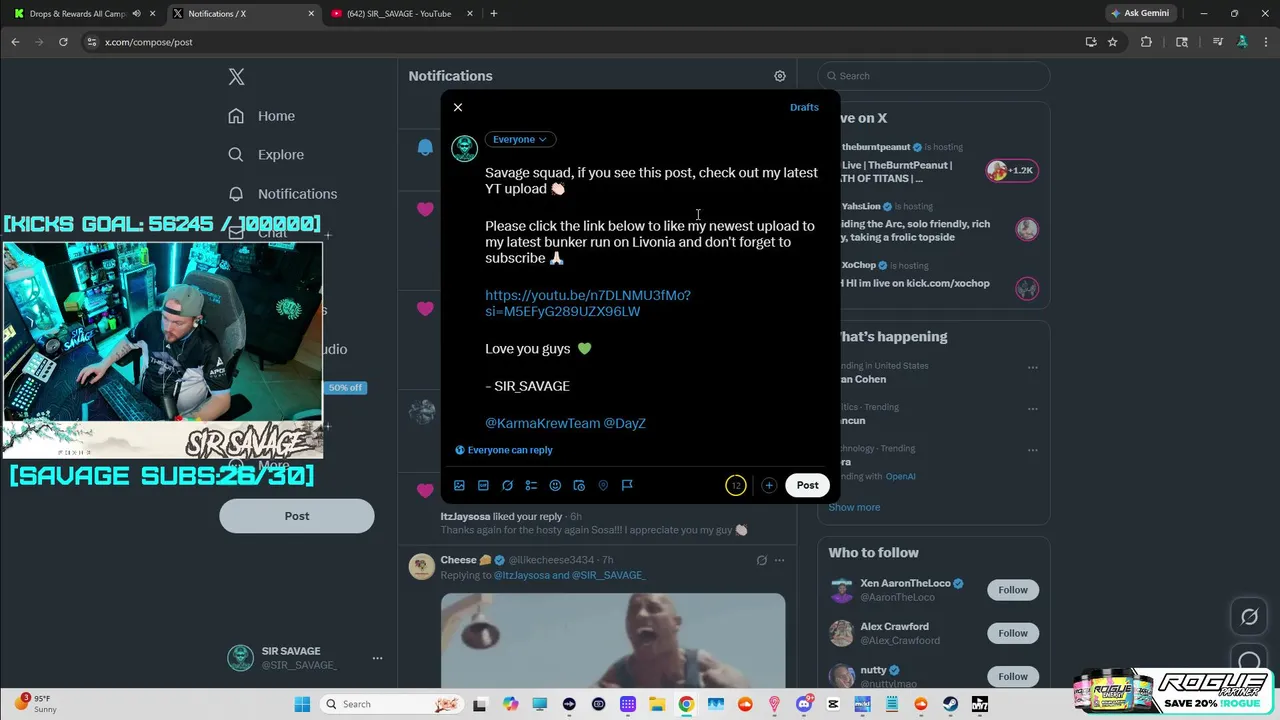Image resolution: width=1280 pixels, height=720 pixels.
Task: Add a poll to the post
Action: coord(531,485)
